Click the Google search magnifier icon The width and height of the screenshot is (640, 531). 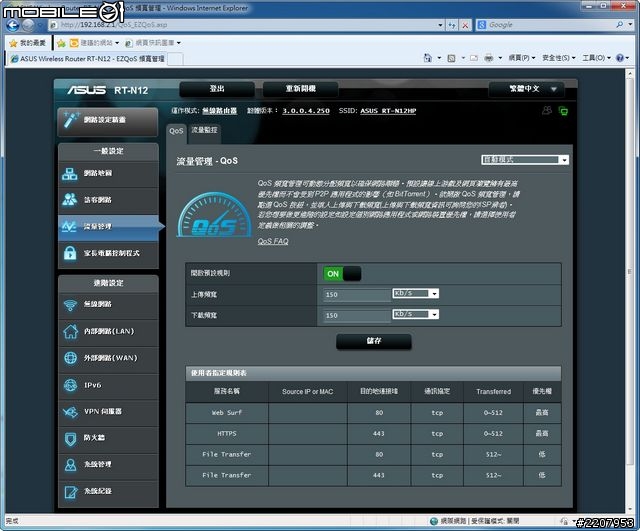(620, 25)
